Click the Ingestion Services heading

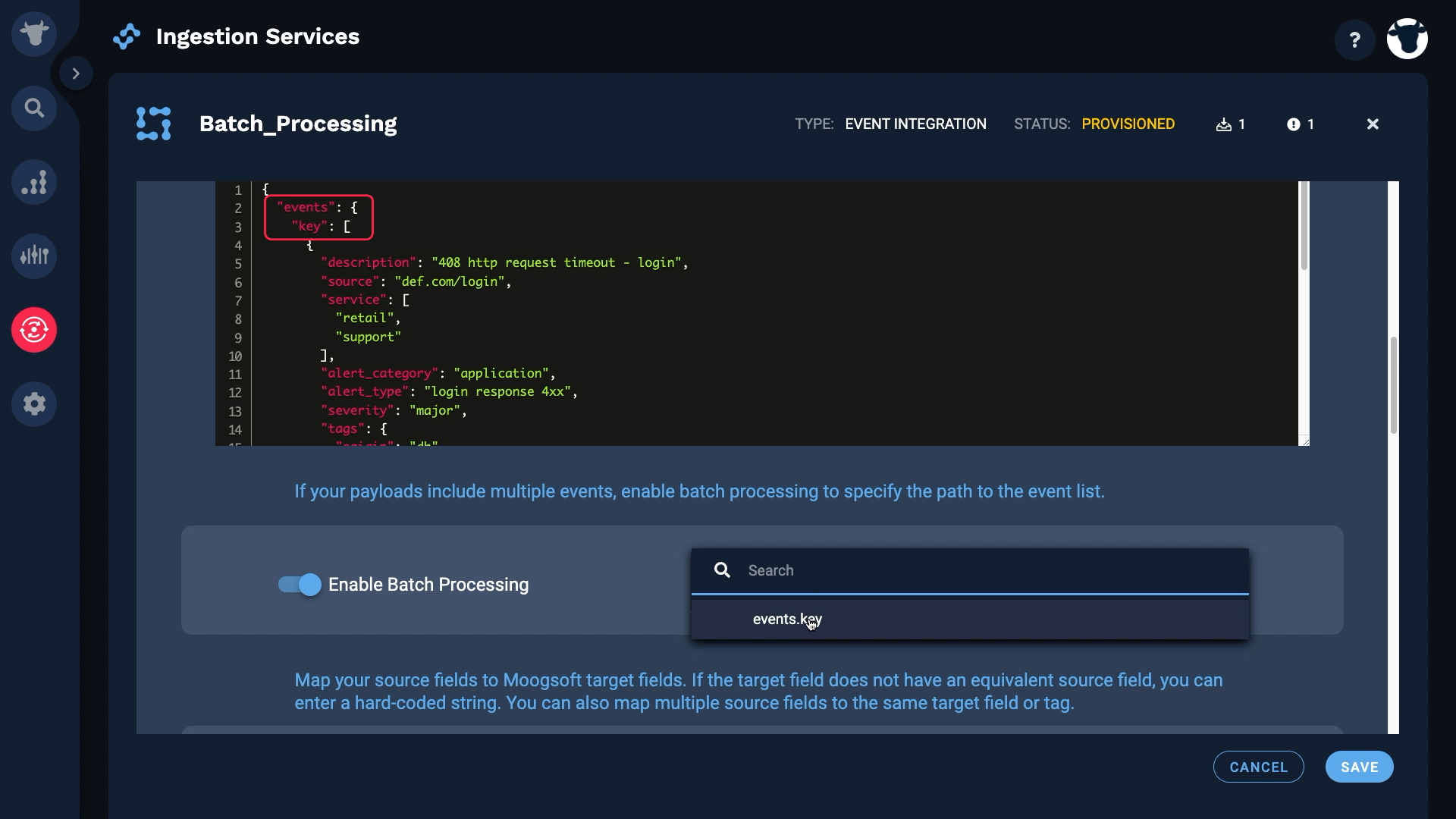[258, 36]
